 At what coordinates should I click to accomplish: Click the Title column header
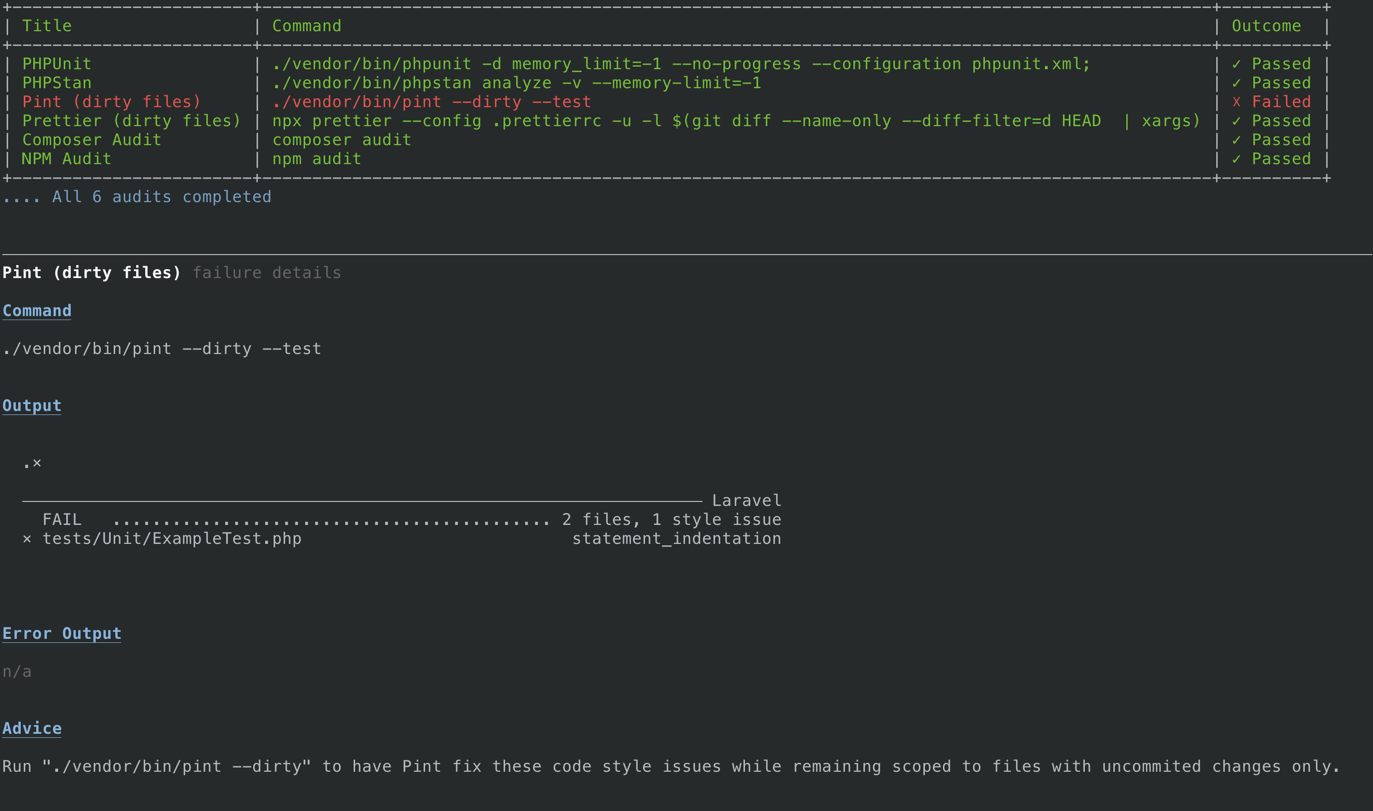click(47, 26)
